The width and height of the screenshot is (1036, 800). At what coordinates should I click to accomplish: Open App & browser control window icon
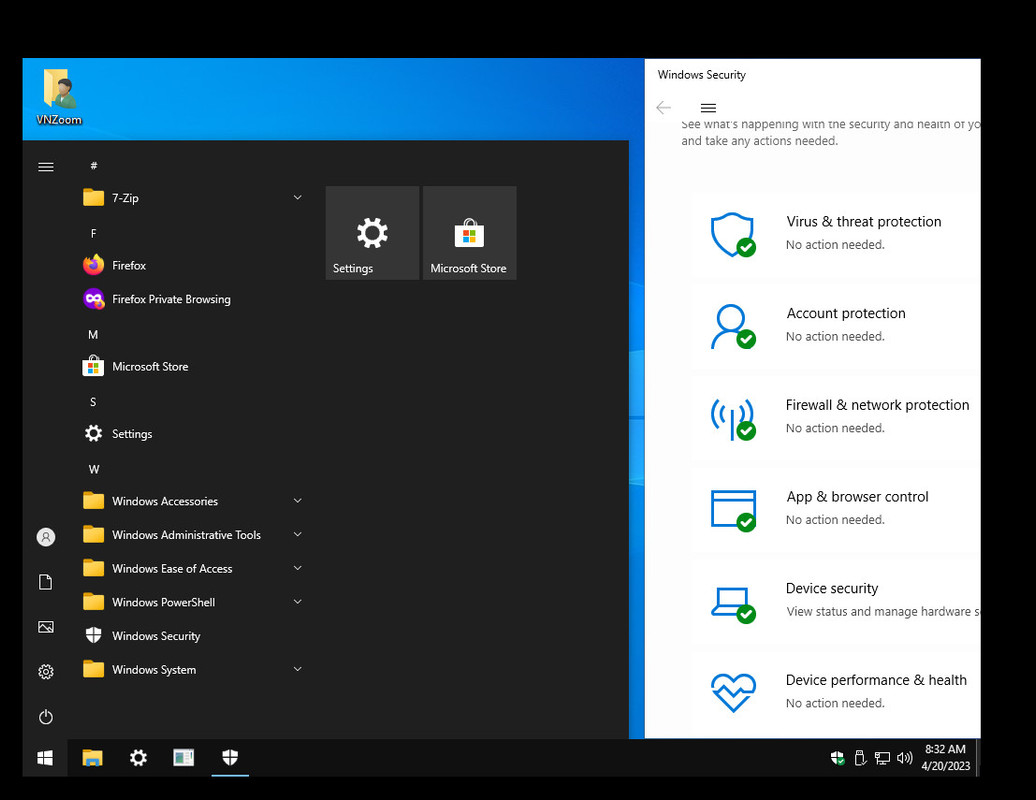tap(733, 510)
